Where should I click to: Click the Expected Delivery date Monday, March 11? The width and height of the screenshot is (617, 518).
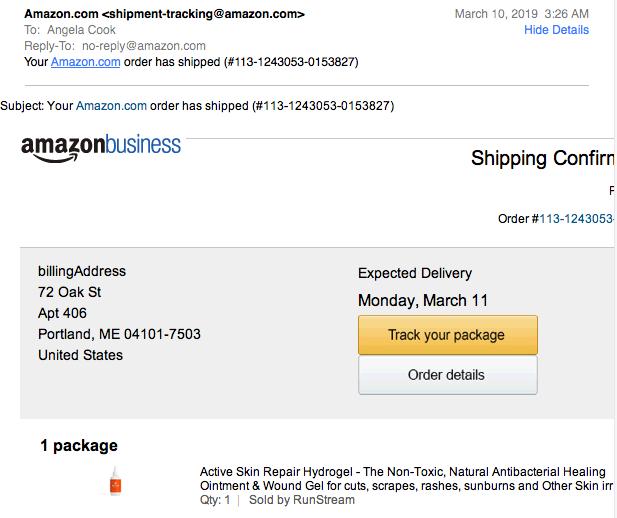pyautogui.click(x=423, y=301)
